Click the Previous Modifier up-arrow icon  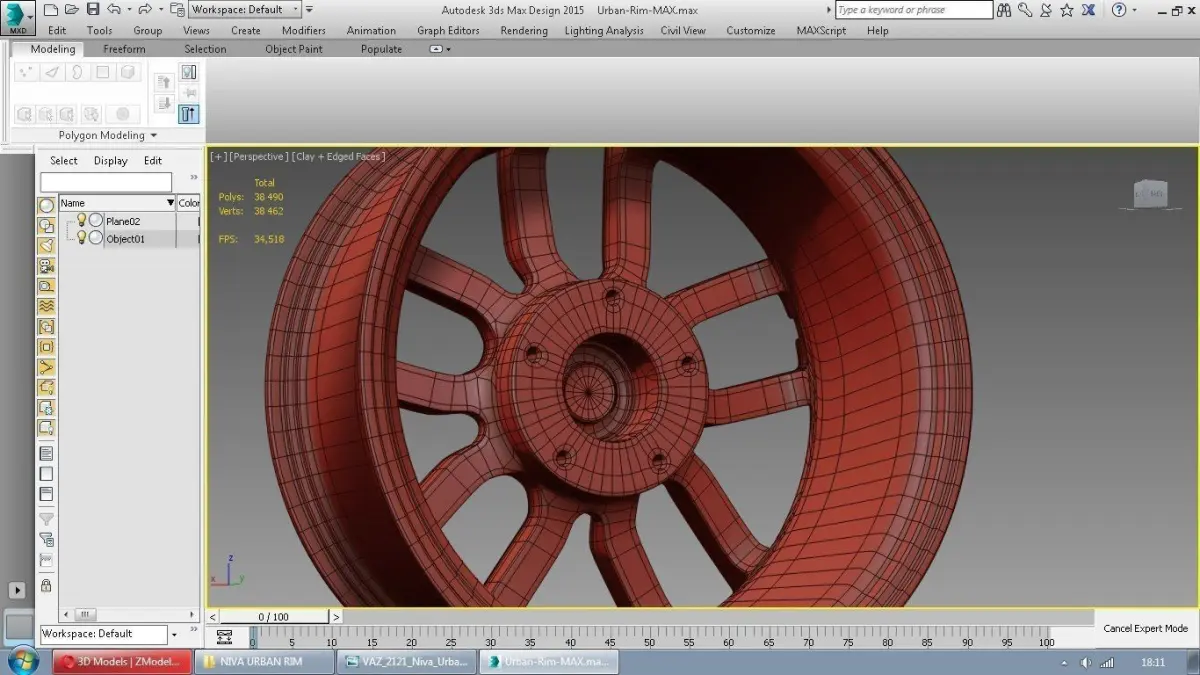[x=165, y=83]
